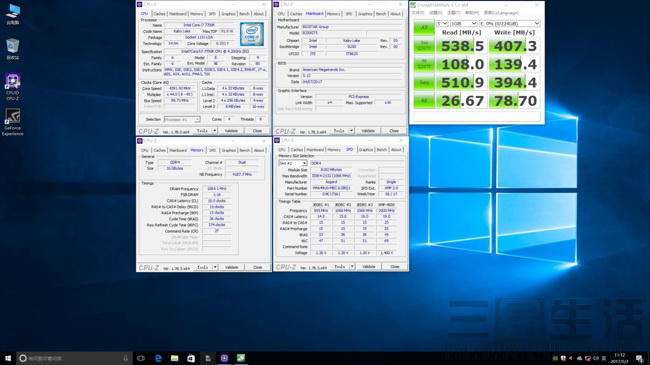Screen dimensions: 650x365
Task: Switch to the green CrystalDiskMark taskbar icon
Action: click(x=241, y=358)
